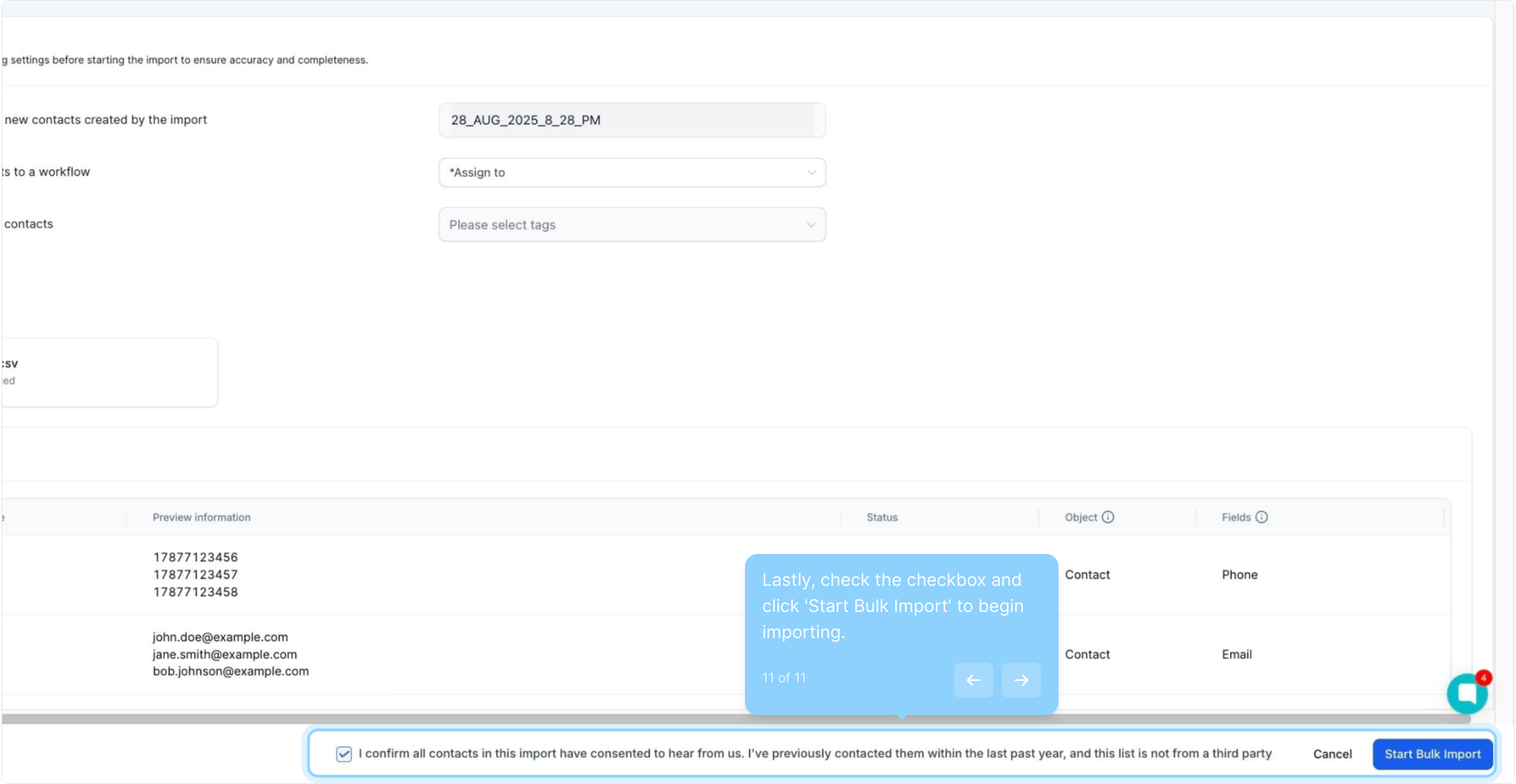Click the Fields column info icon

coord(1262,517)
